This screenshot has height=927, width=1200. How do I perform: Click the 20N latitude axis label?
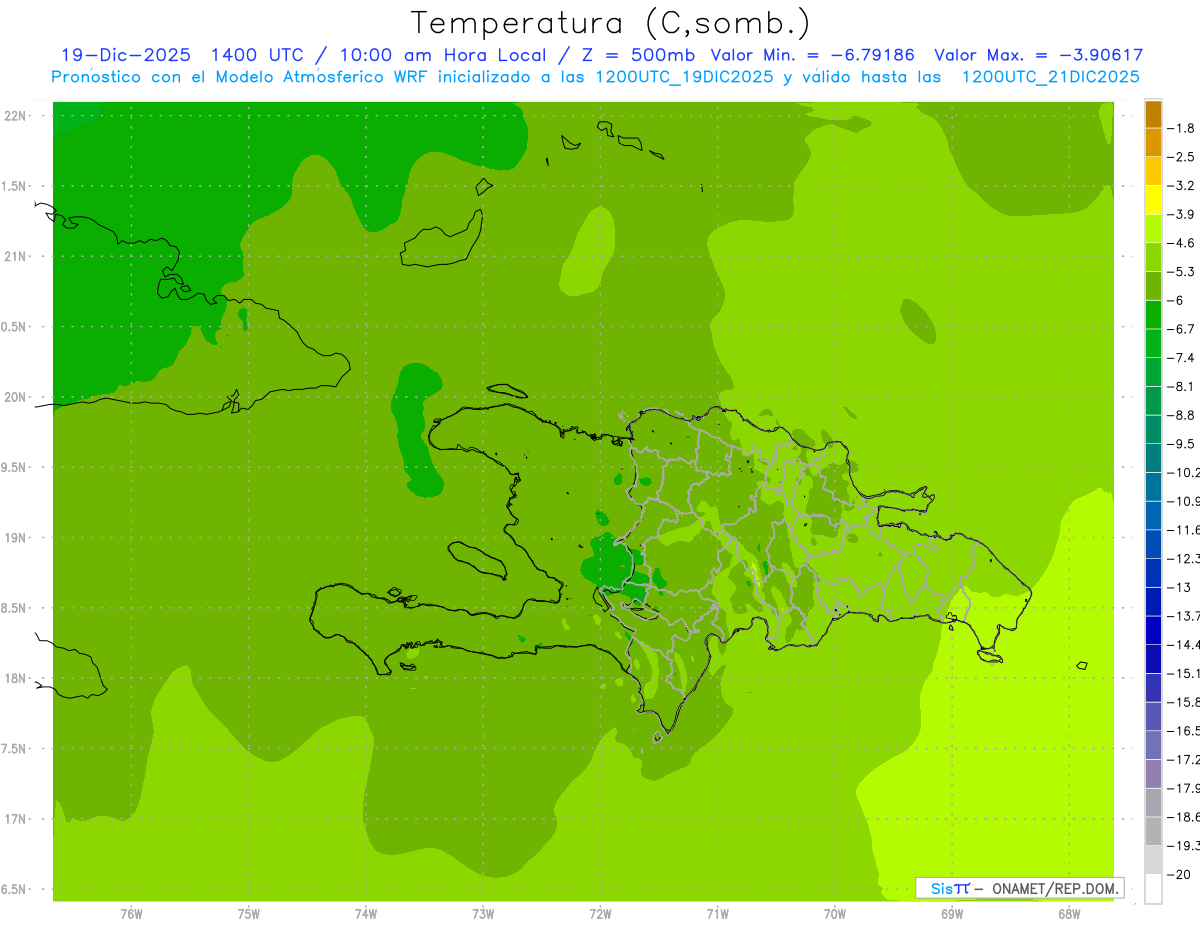pyautogui.click(x=17, y=397)
